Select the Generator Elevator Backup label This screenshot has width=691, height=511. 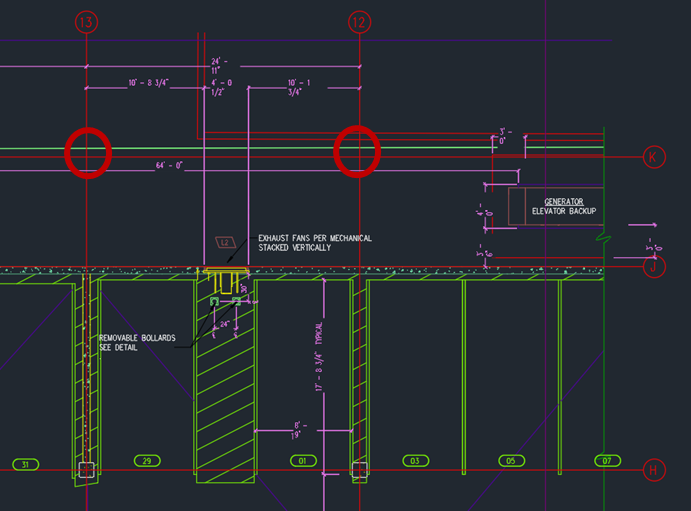[x=562, y=207]
